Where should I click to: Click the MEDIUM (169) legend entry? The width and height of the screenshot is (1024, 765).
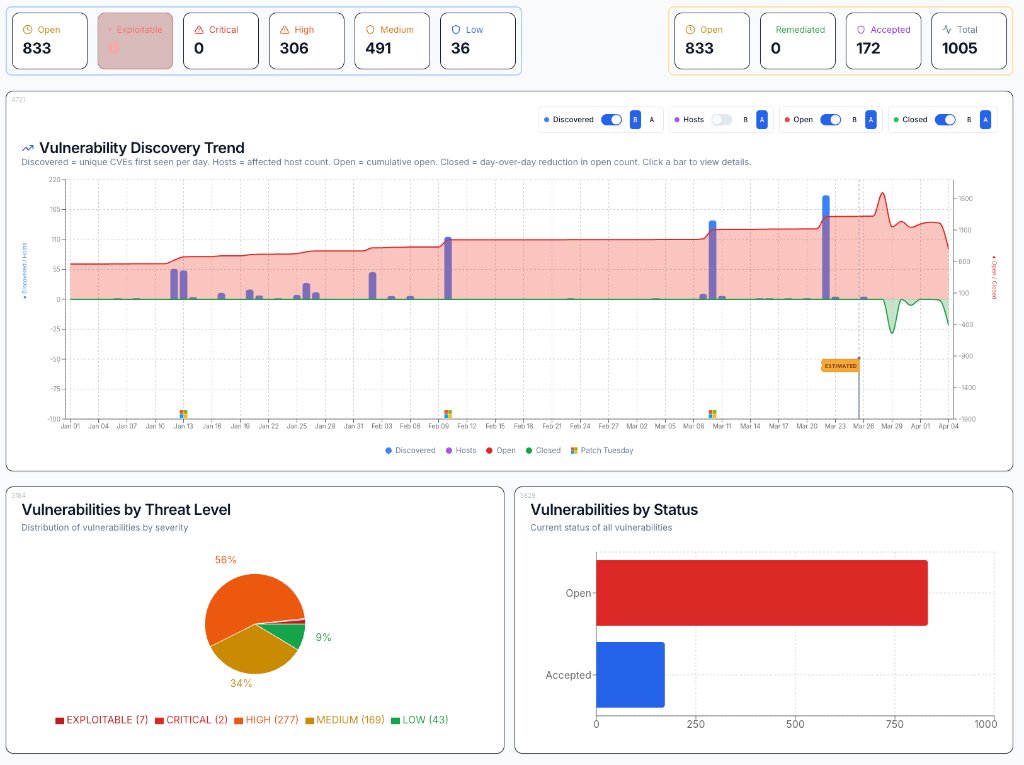(345, 720)
